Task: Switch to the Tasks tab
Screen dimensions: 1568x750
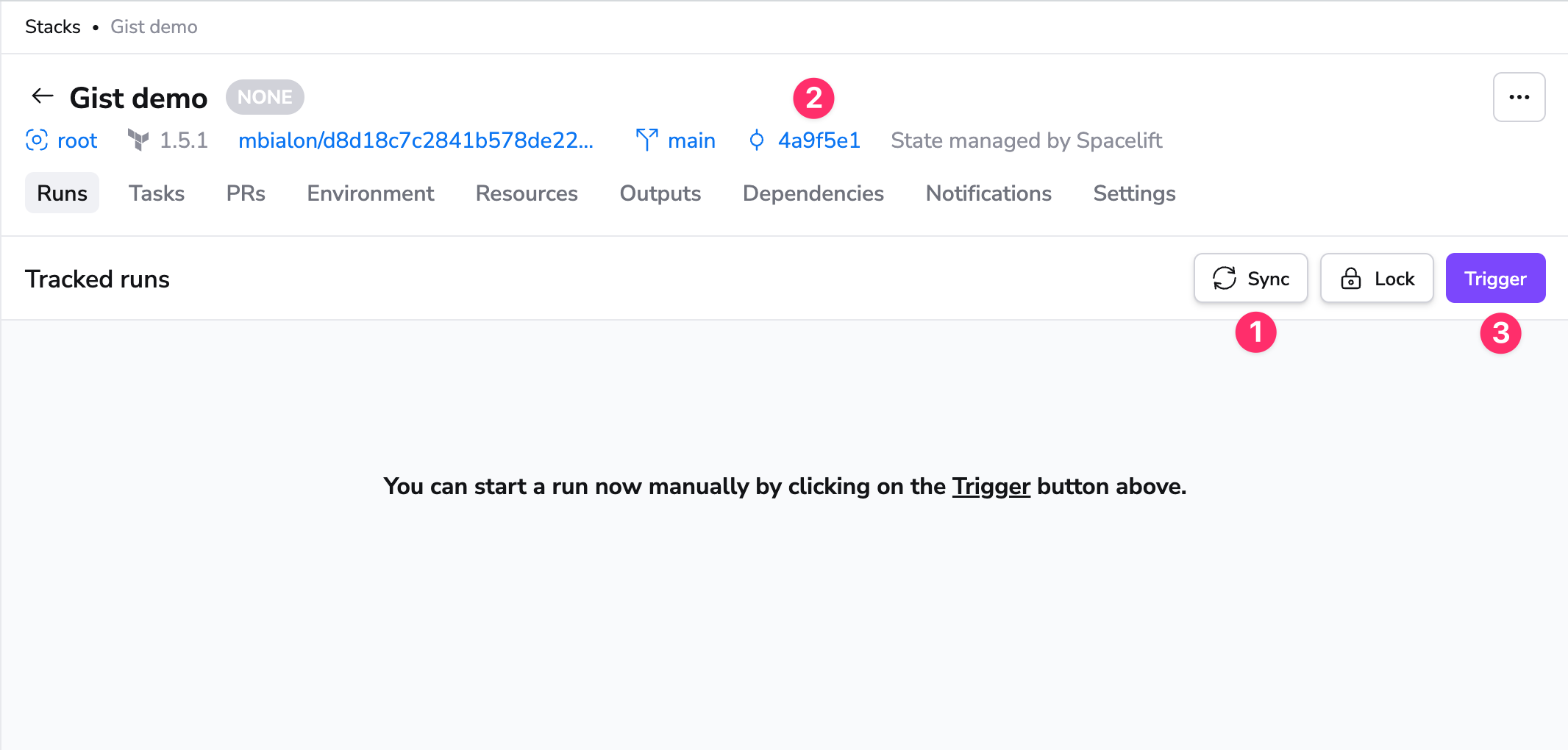Action: coord(156,193)
